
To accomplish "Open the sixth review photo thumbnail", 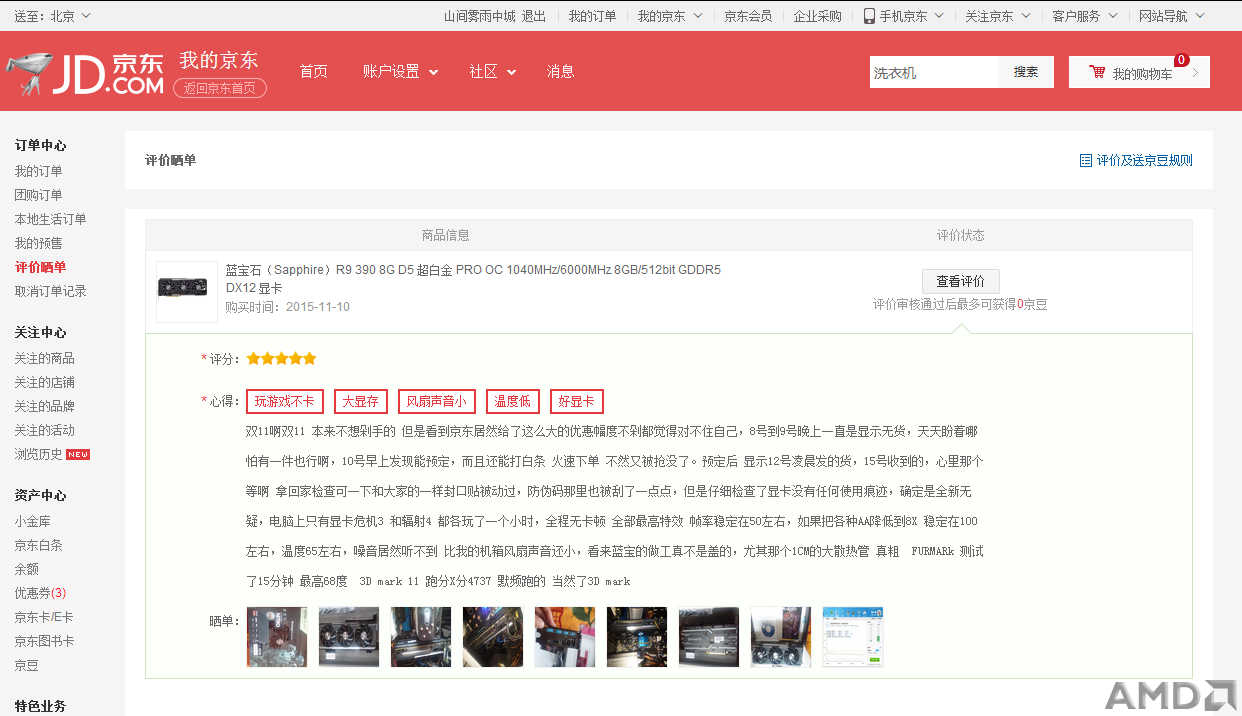I will pyautogui.click(x=637, y=637).
